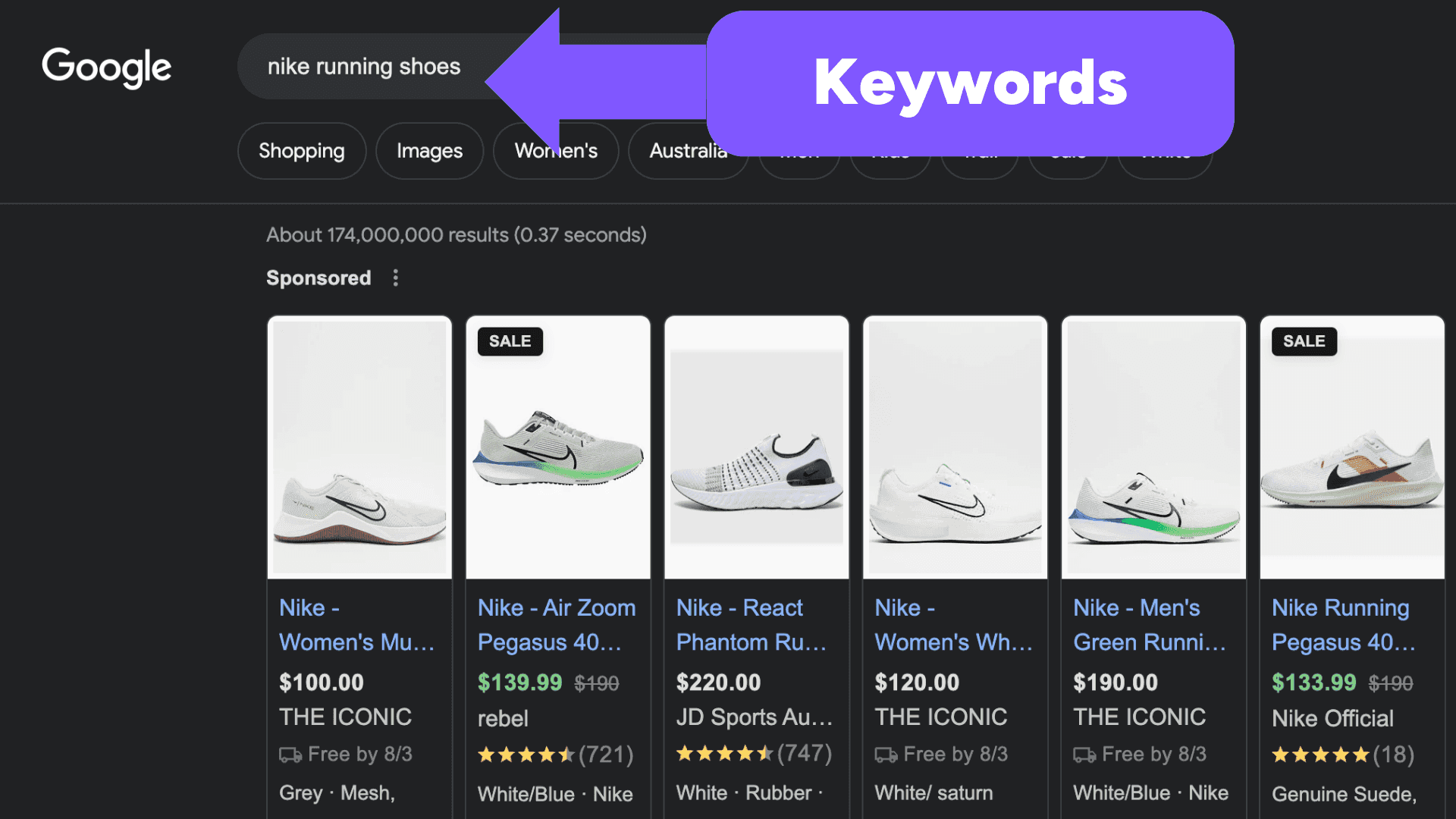Click the Google logo

tap(106, 67)
